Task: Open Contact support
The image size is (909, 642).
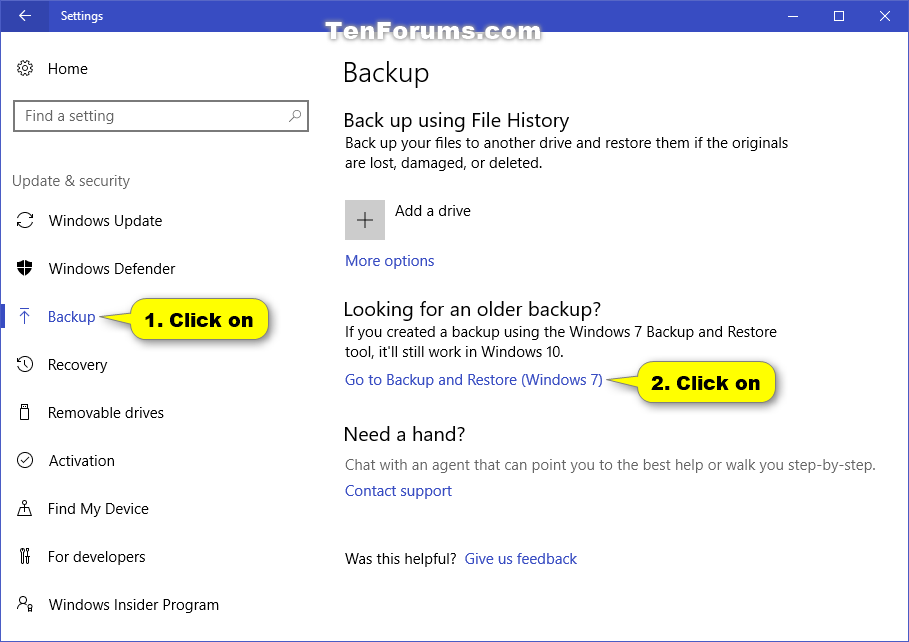Action: tap(397, 490)
